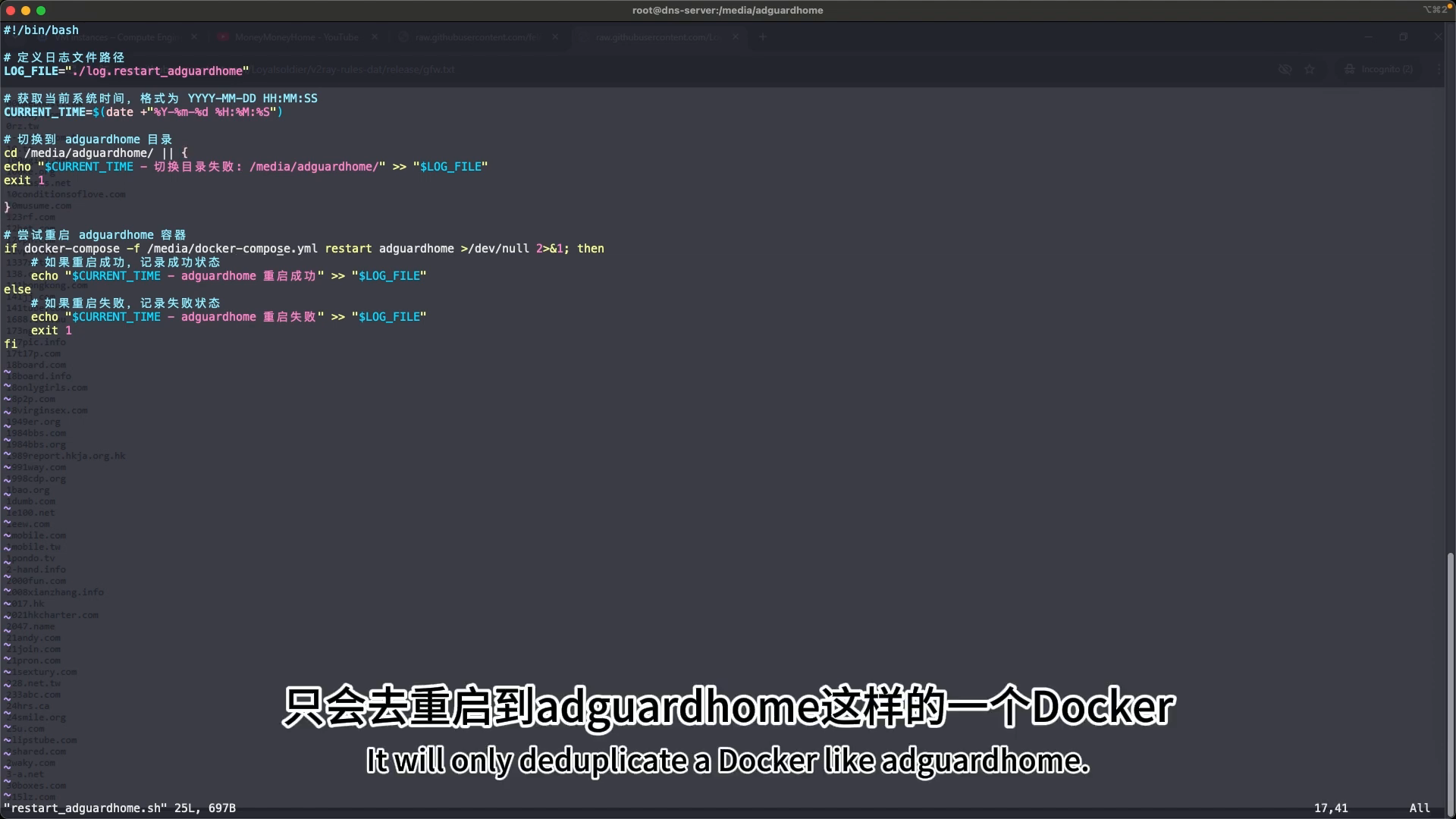Screen dimensions: 1456x819
Task: Close the terminal window with red button
Action: click(x=11, y=11)
